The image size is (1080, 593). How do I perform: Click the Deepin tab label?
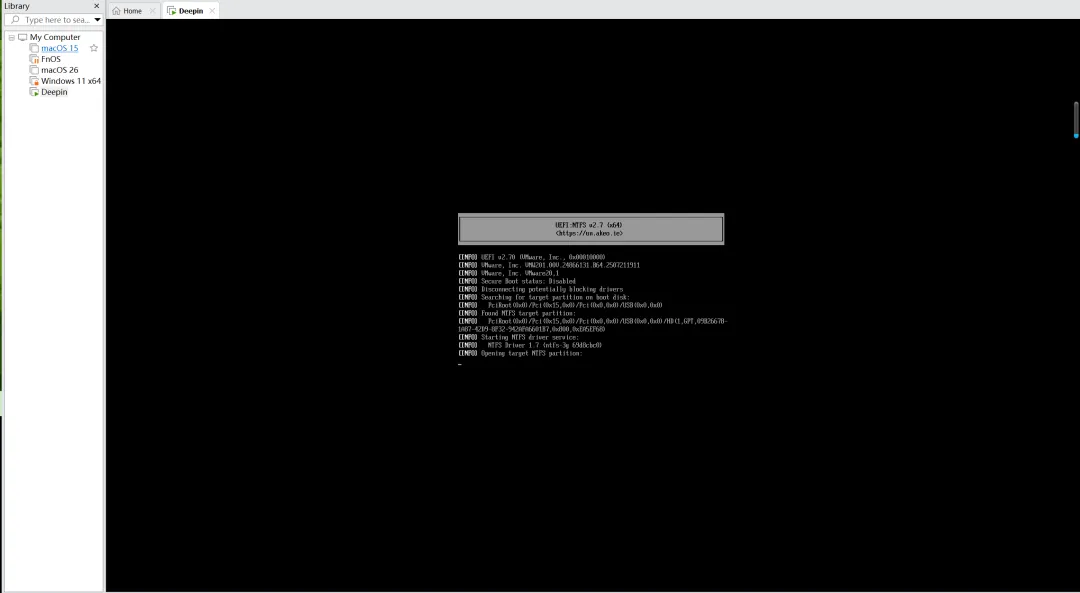click(x=191, y=11)
